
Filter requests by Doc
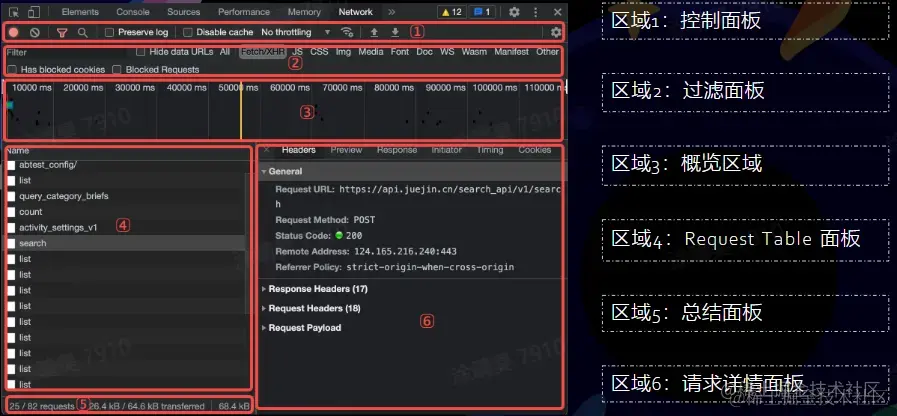[x=424, y=51]
